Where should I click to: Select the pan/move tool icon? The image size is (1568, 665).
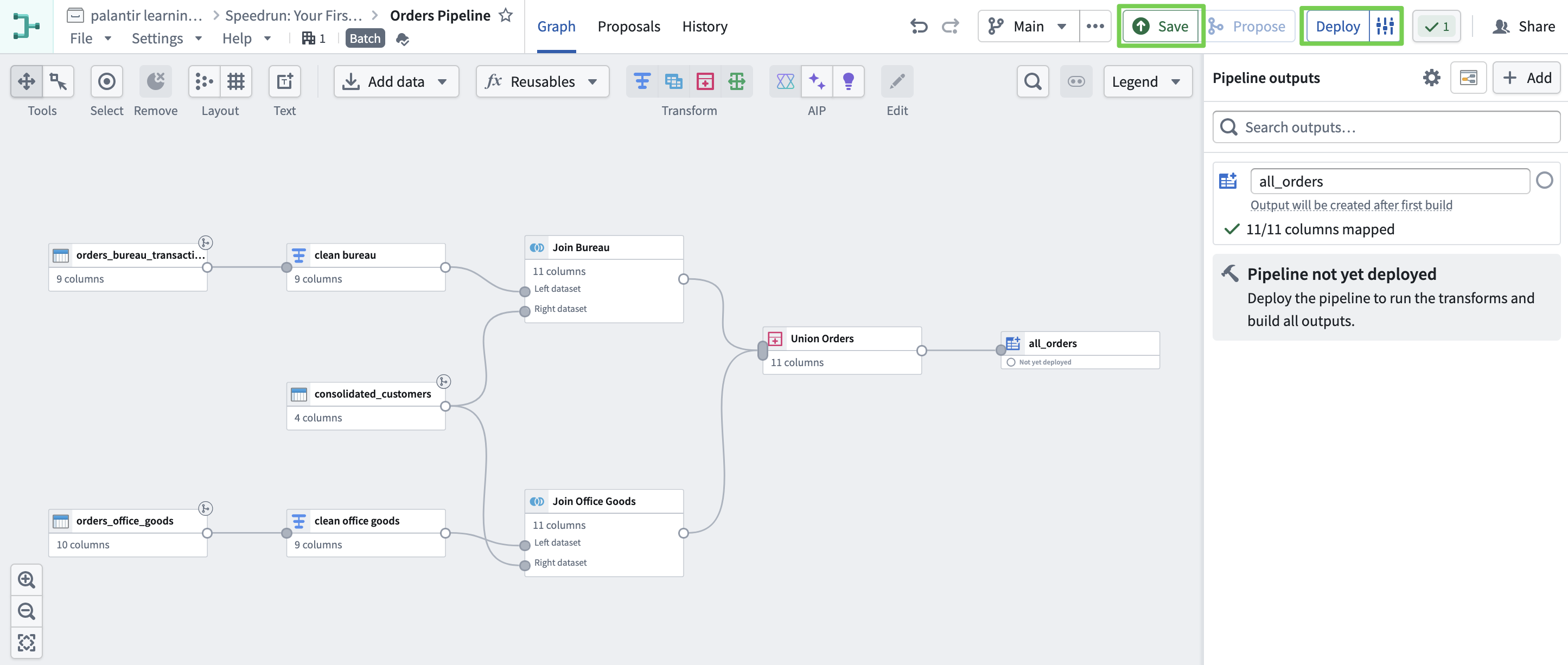point(26,81)
